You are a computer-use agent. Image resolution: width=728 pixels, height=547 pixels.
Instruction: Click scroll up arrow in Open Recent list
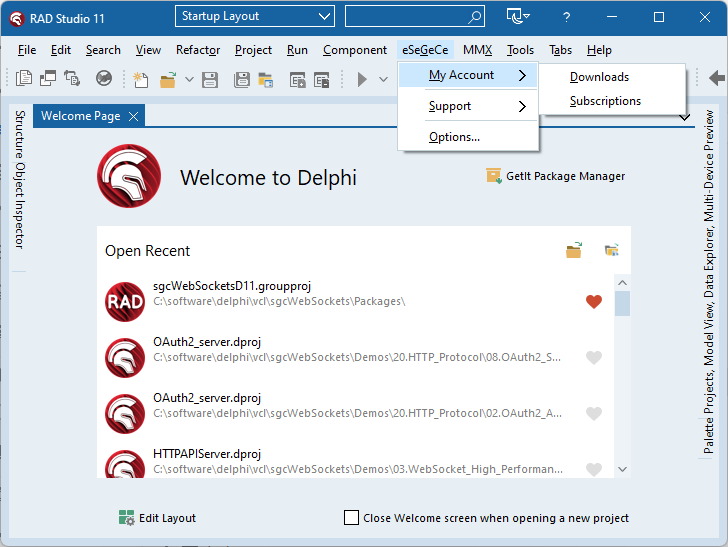pyautogui.click(x=623, y=282)
